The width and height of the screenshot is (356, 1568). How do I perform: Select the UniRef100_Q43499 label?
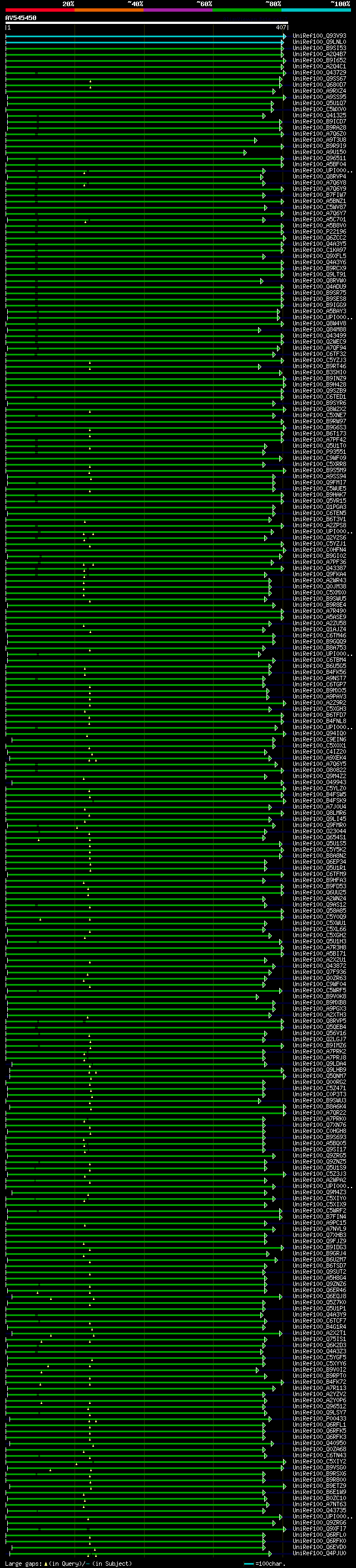[x=319, y=335]
